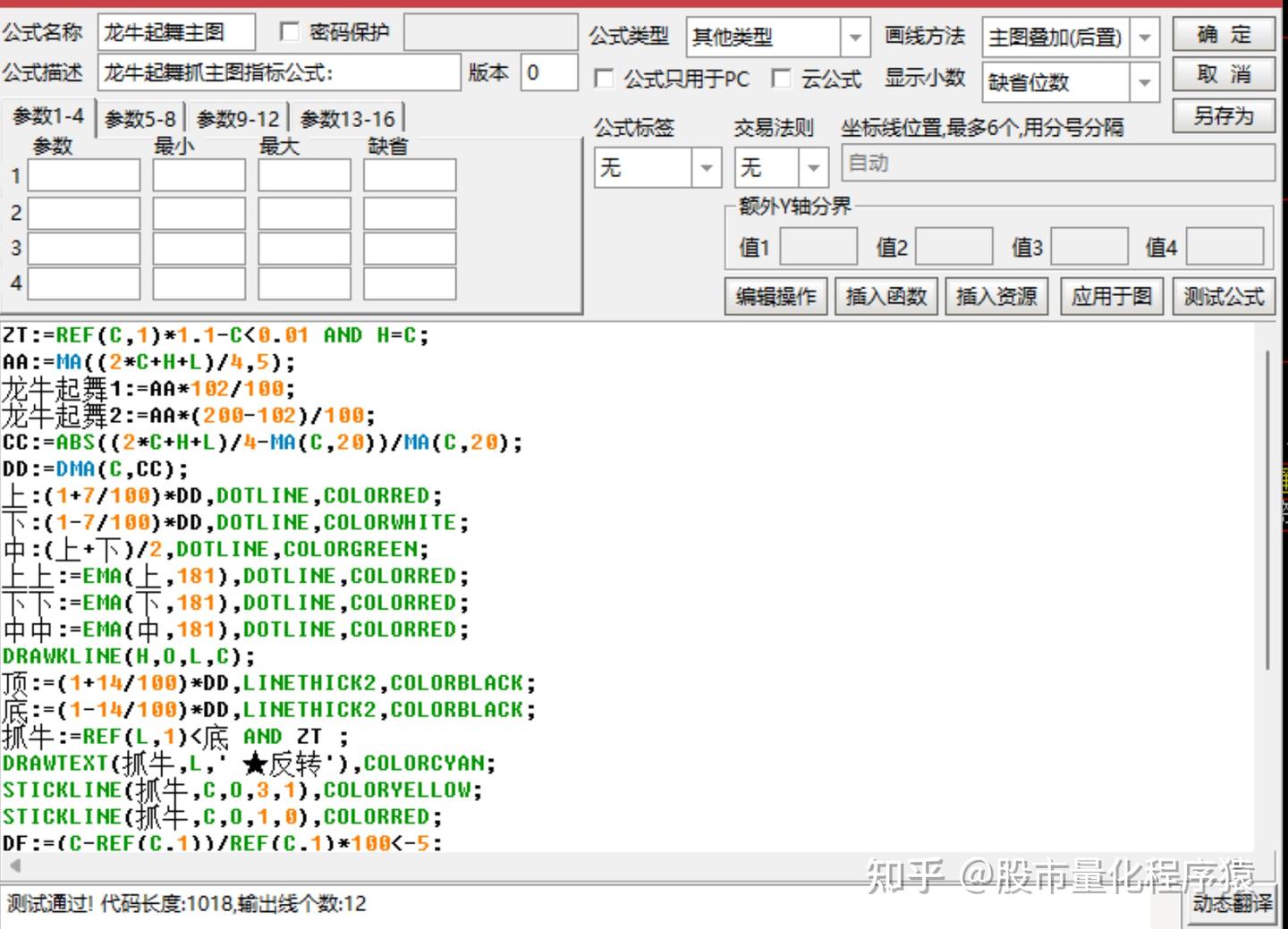This screenshot has width=1288, height=929.
Task: Click the STICKLINE line ending in COLORYELLOW
Action: pos(242,790)
